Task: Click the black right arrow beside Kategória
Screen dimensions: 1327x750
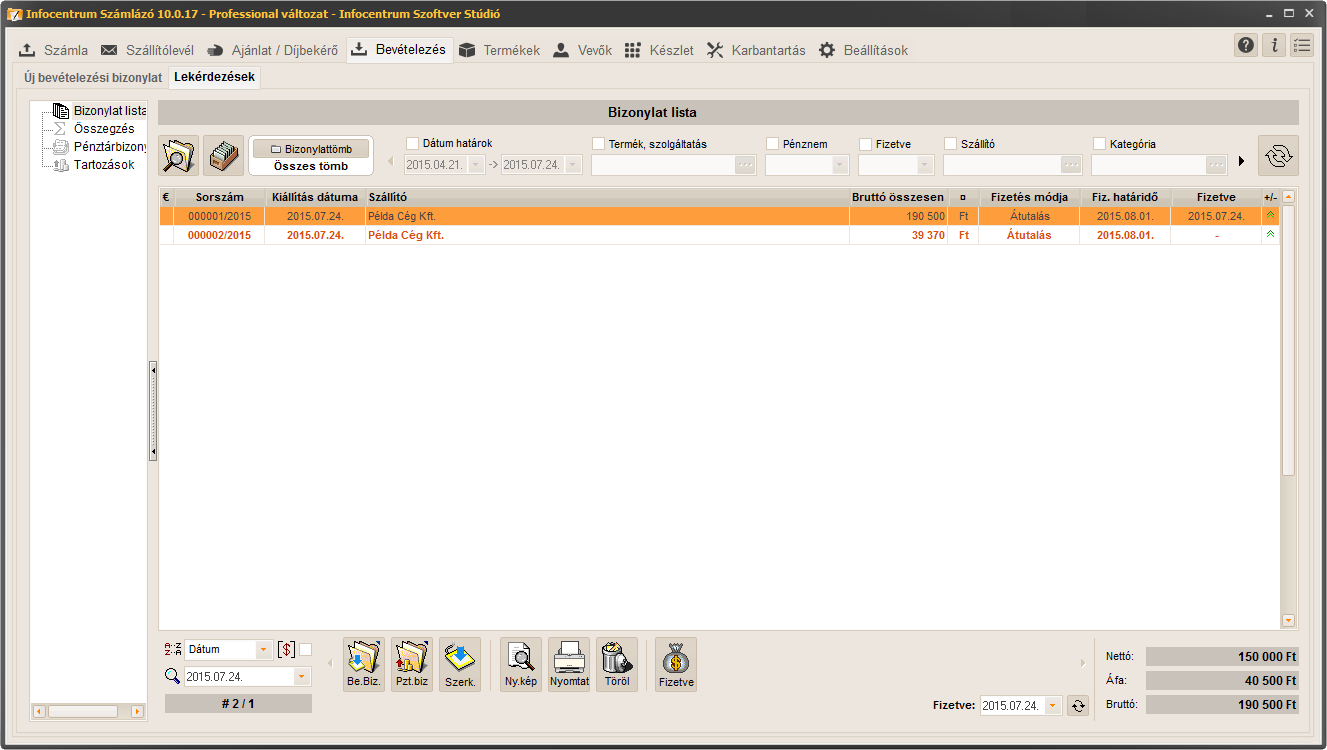Action: (x=1241, y=161)
